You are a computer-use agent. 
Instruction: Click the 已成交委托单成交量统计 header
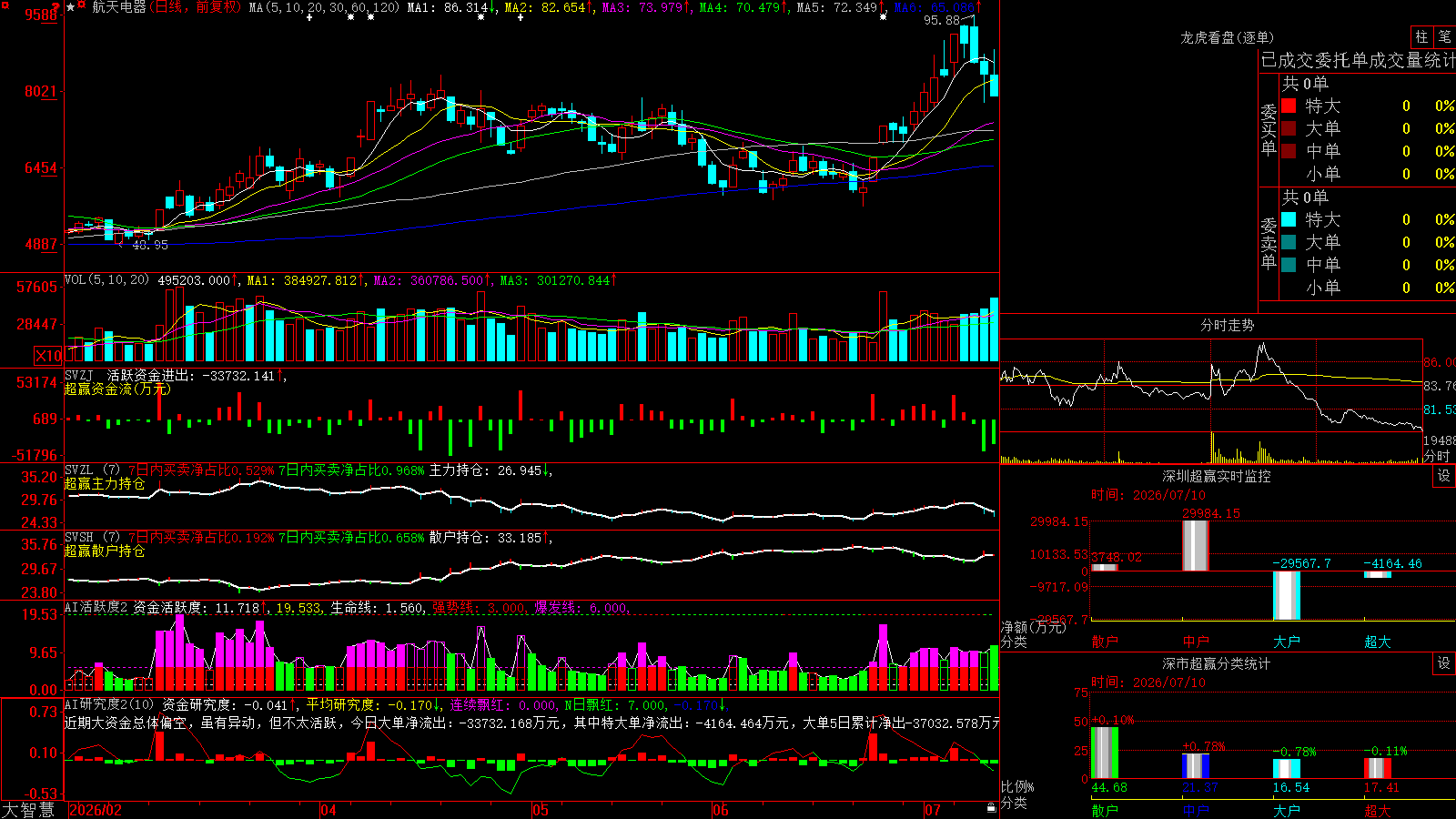1358,60
